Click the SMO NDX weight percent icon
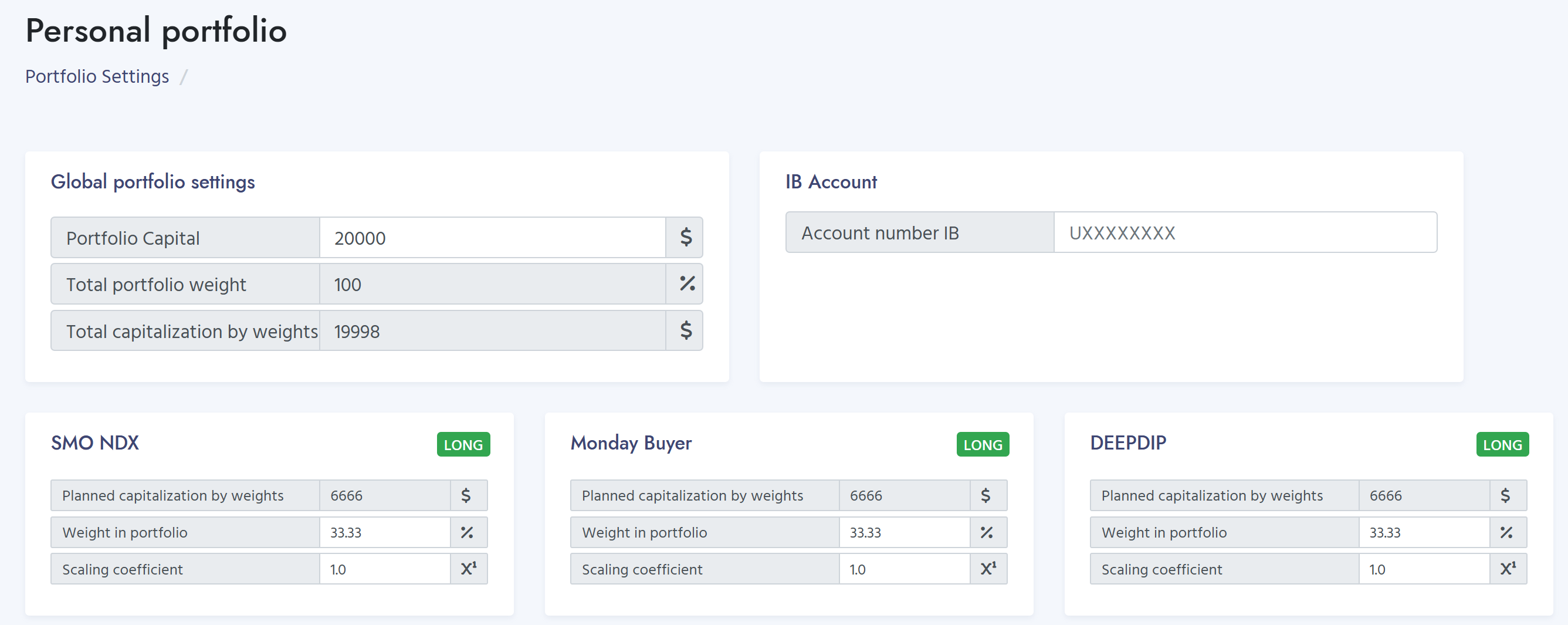This screenshot has width=1568, height=625. tap(466, 532)
